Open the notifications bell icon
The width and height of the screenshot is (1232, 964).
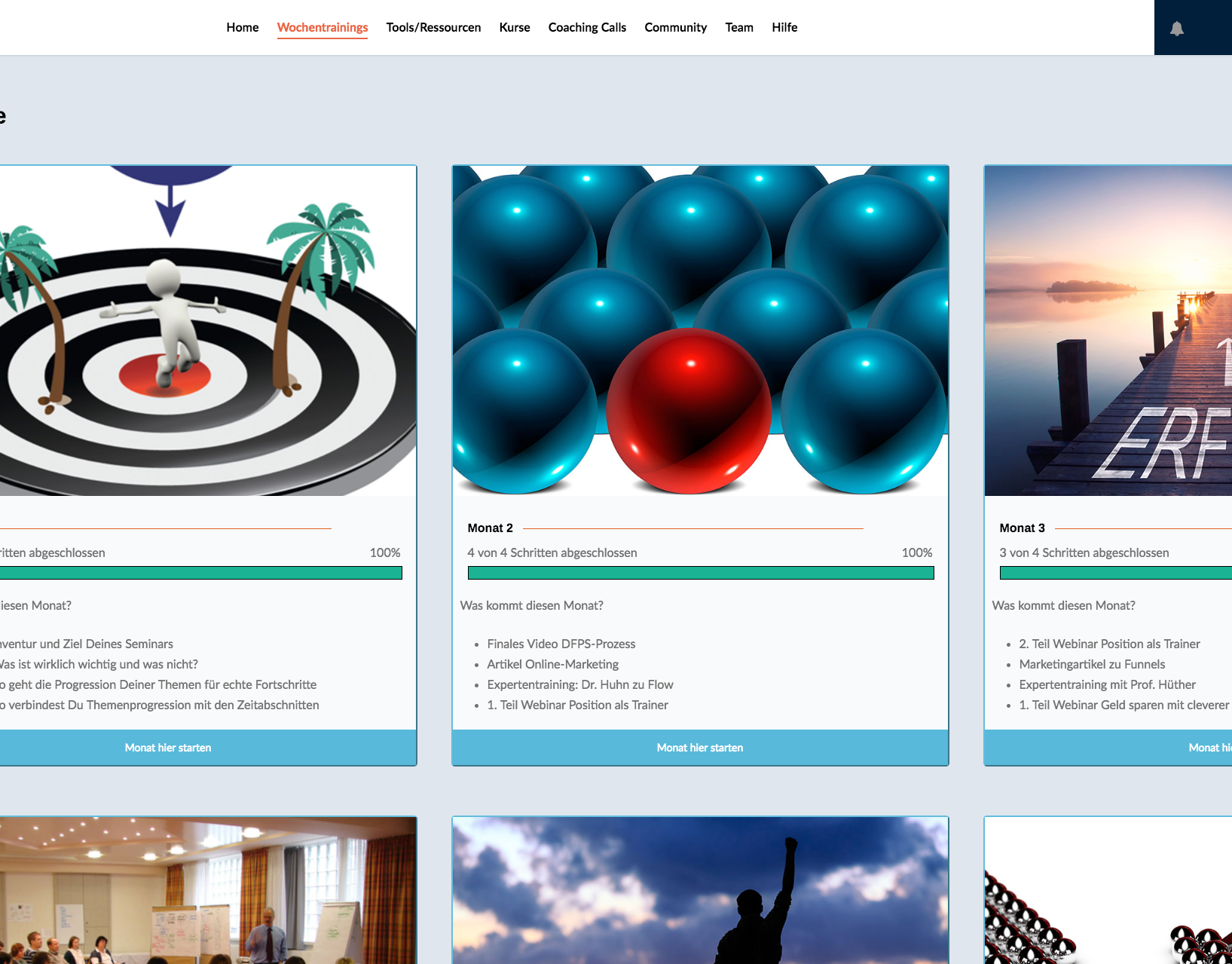(x=1176, y=29)
